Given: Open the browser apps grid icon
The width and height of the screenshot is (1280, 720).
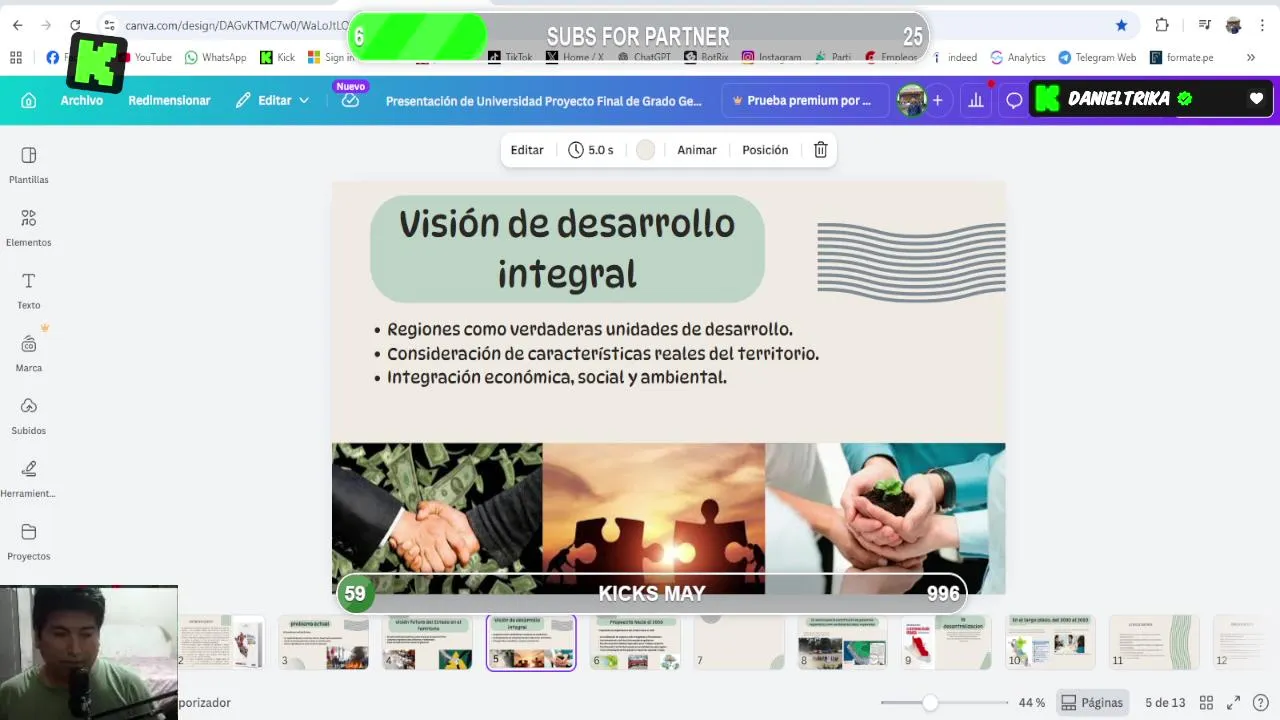Looking at the screenshot, I should pyautogui.click(x=16, y=57).
